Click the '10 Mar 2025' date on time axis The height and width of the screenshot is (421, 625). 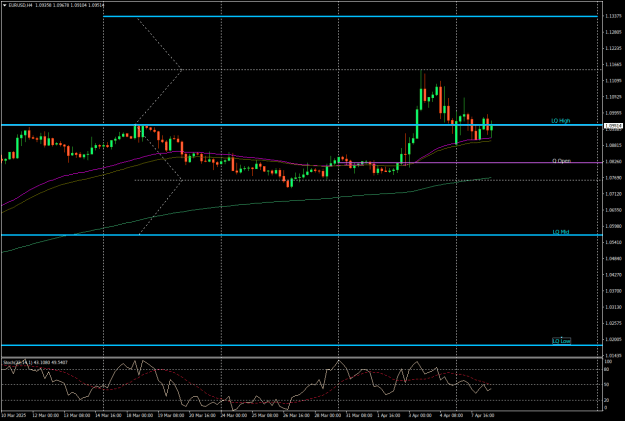point(14,415)
